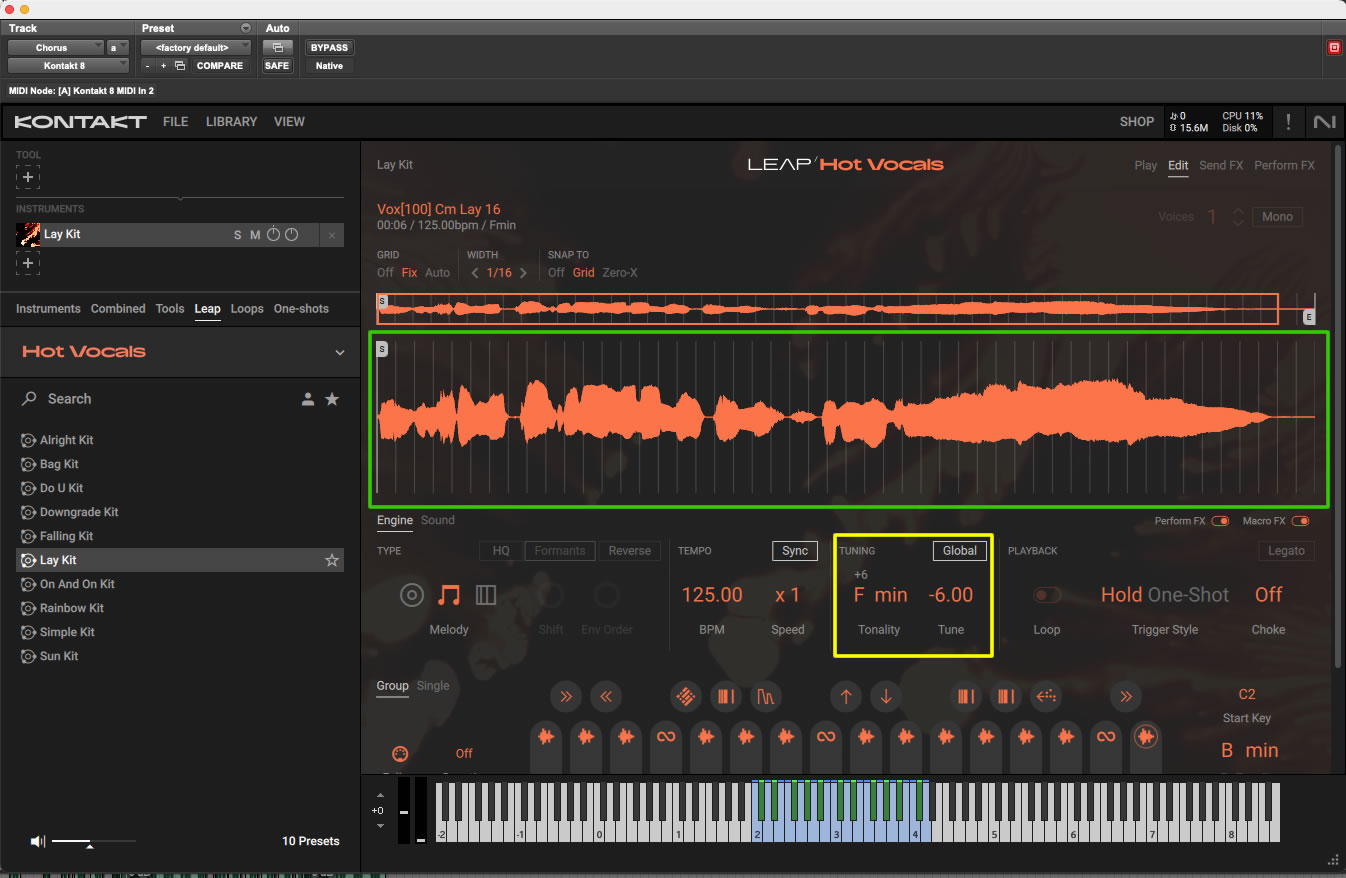
Task: Toggle the automation SAFE button
Action: (277, 66)
